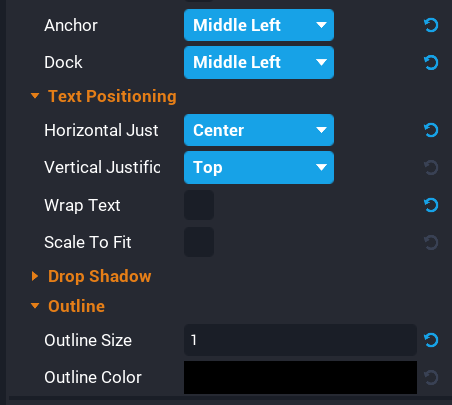
Task: Open the Vertical Justification Top dropdown
Action: coord(259,167)
